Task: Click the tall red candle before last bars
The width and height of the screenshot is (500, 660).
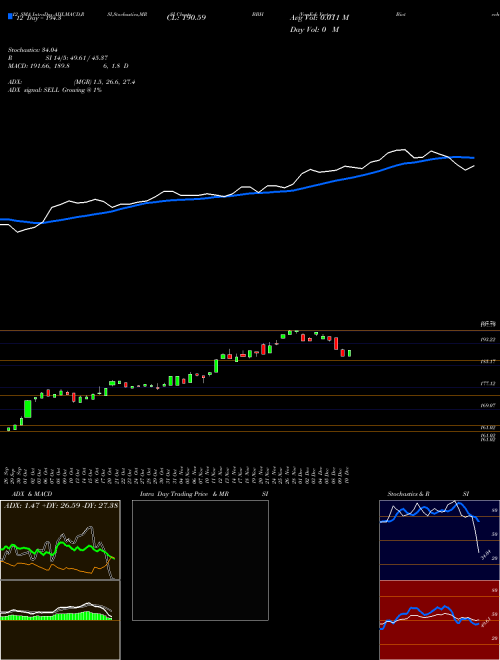Action: [336, 343]
